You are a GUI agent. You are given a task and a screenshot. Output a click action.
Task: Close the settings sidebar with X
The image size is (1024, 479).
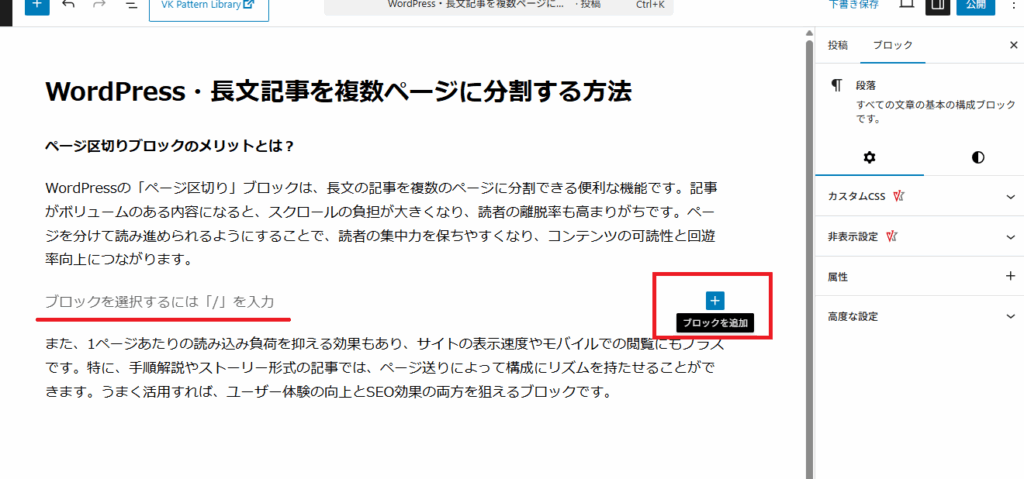pos(1013,45)
